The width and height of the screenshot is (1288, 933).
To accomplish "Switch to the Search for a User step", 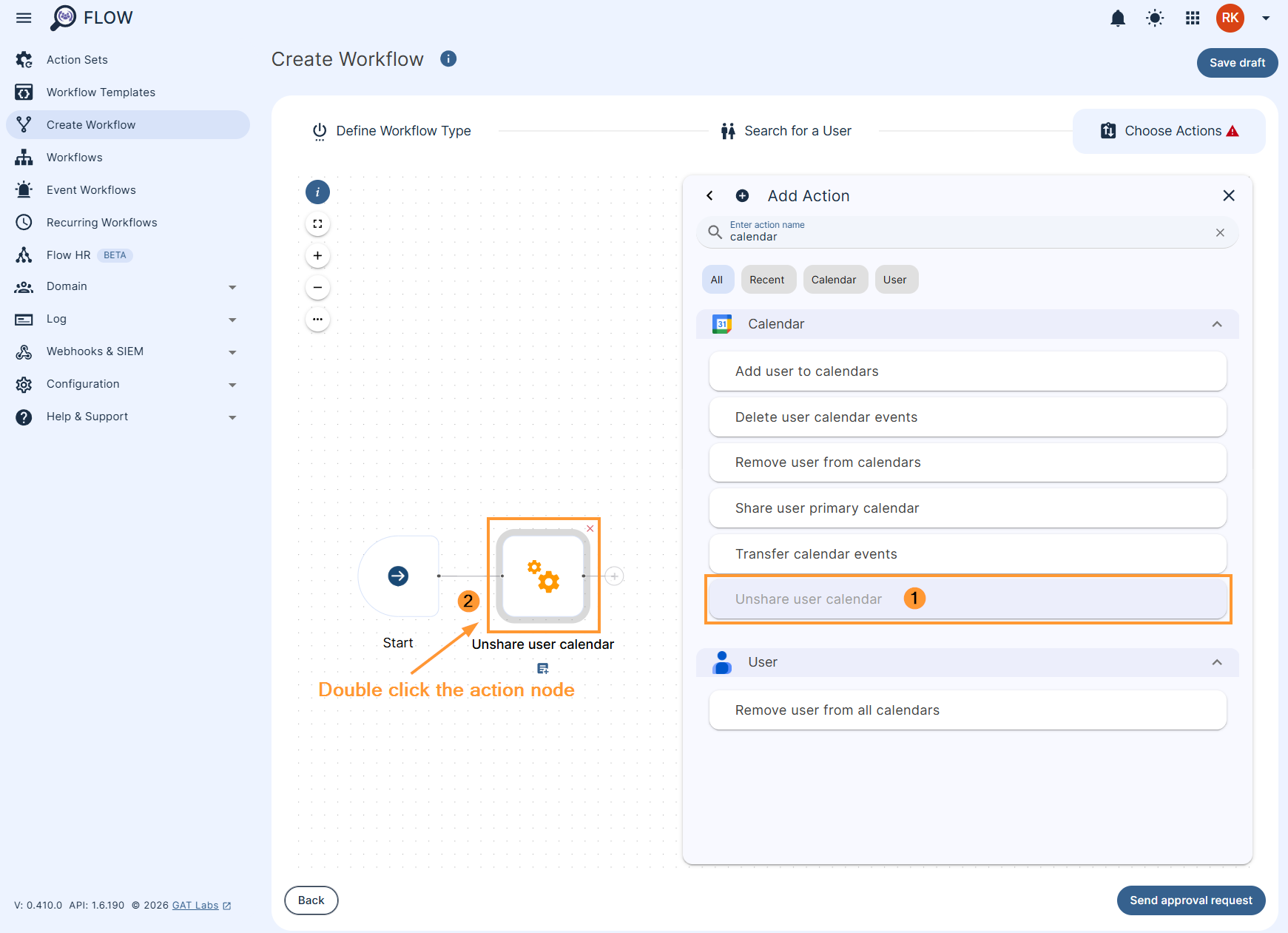I will (798, 130).
